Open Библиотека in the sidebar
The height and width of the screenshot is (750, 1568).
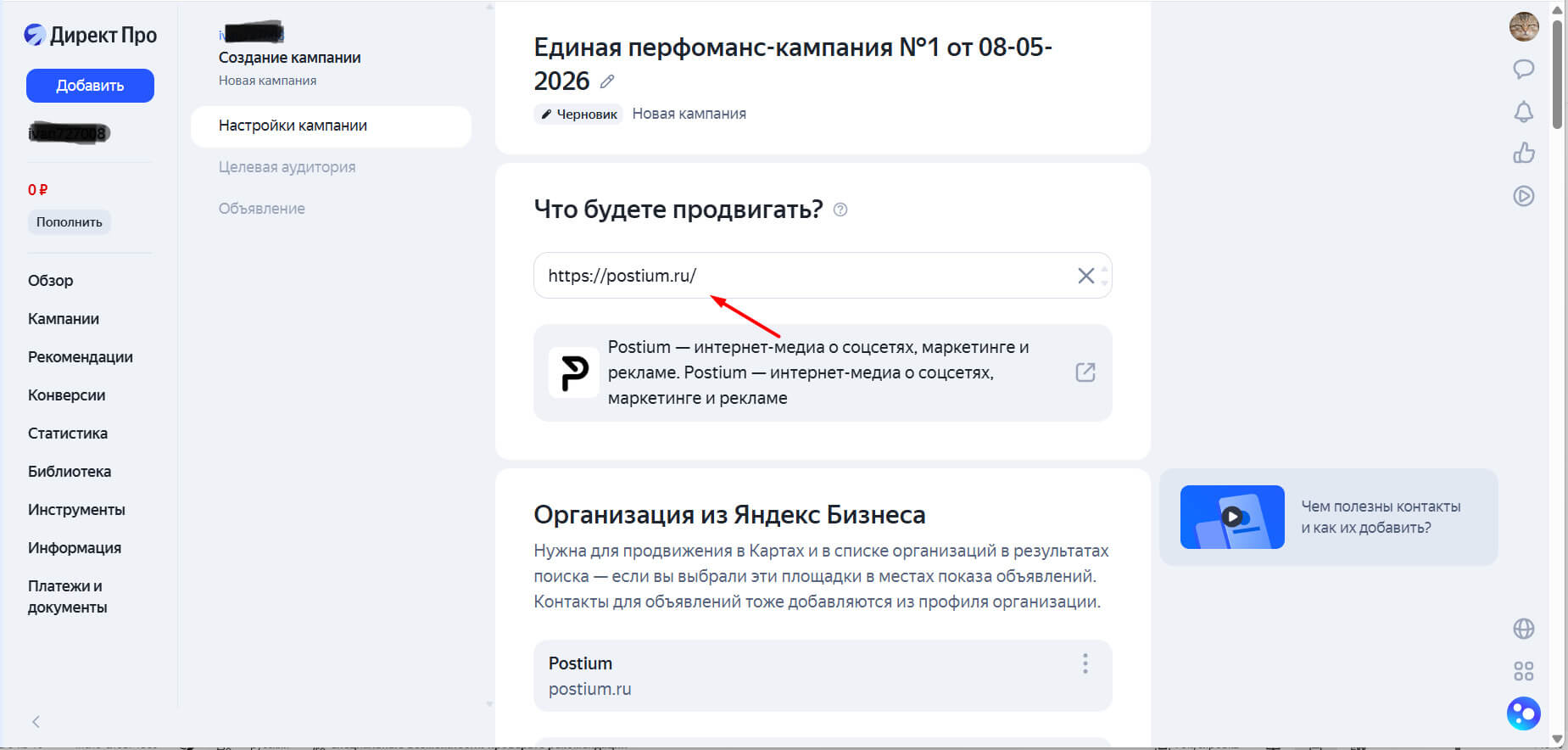click(70, 472)
